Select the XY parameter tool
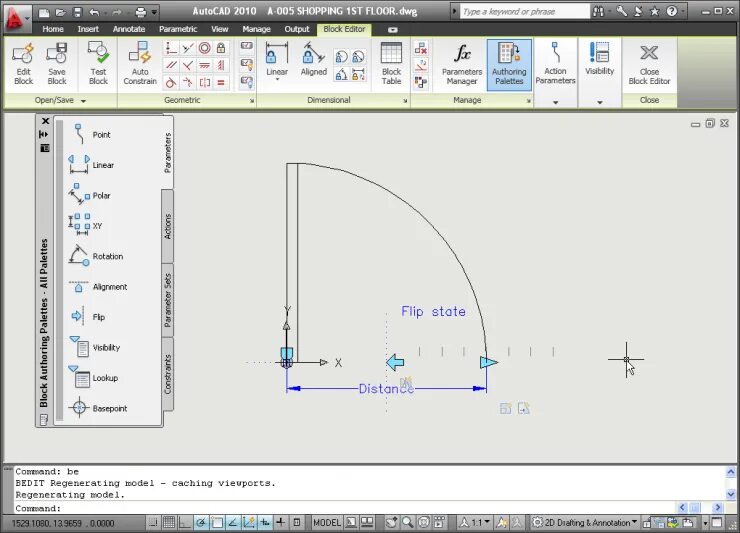The height and width of the screenshot is (533, 740). click(87, 226)
